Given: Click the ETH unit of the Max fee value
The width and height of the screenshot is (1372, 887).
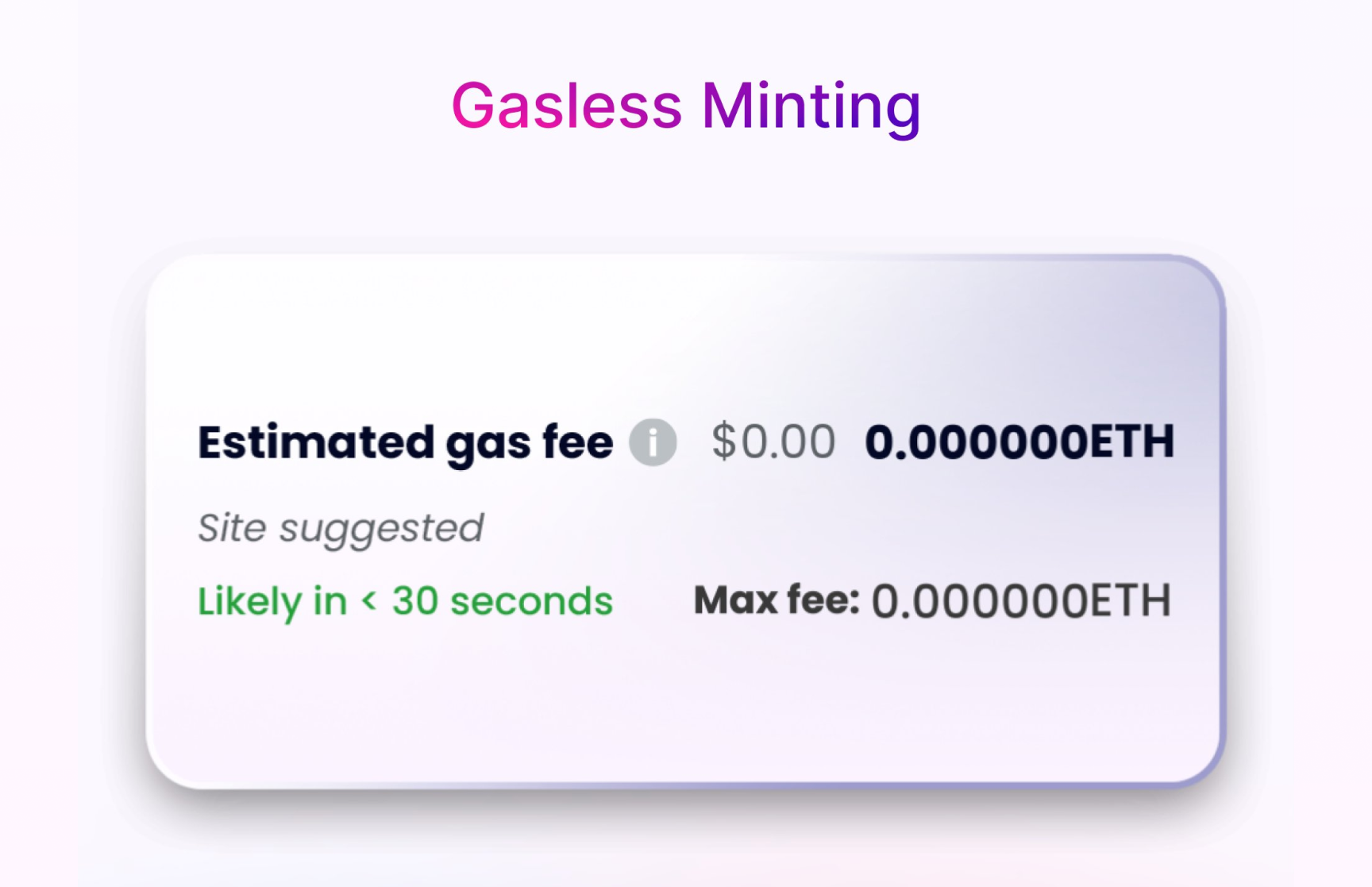Looking at the screenshot, I should pyautogui.click(x=1130, y=601).
